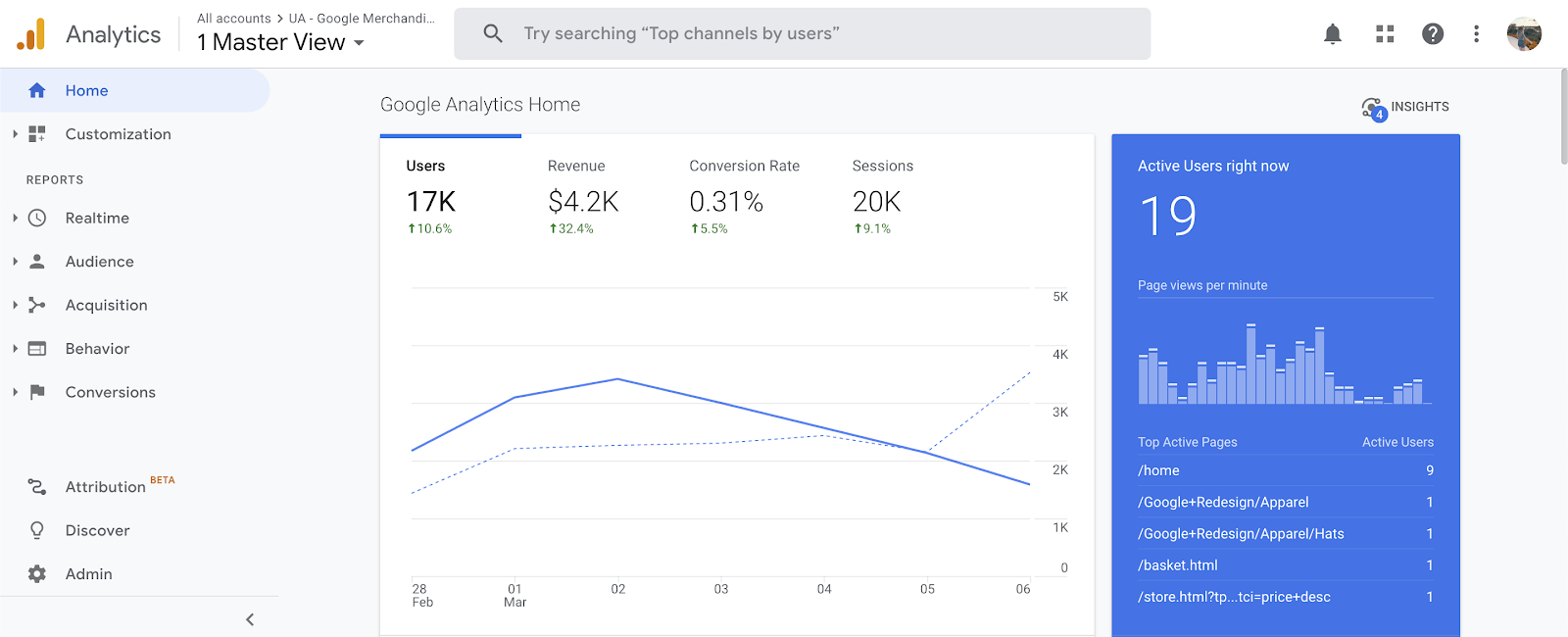Open the three-dot more options menu
Screen dimensions: 1568x637
click(1476, 34)
